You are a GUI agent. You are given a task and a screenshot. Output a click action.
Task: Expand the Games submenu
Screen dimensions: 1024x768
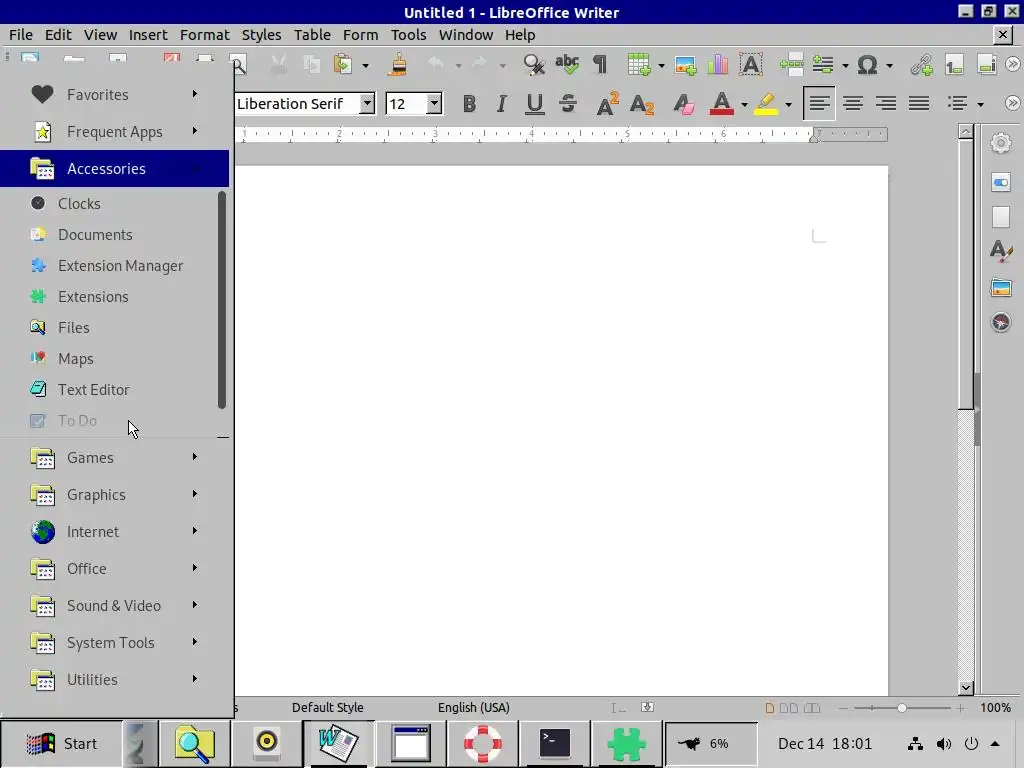(114, 457)
